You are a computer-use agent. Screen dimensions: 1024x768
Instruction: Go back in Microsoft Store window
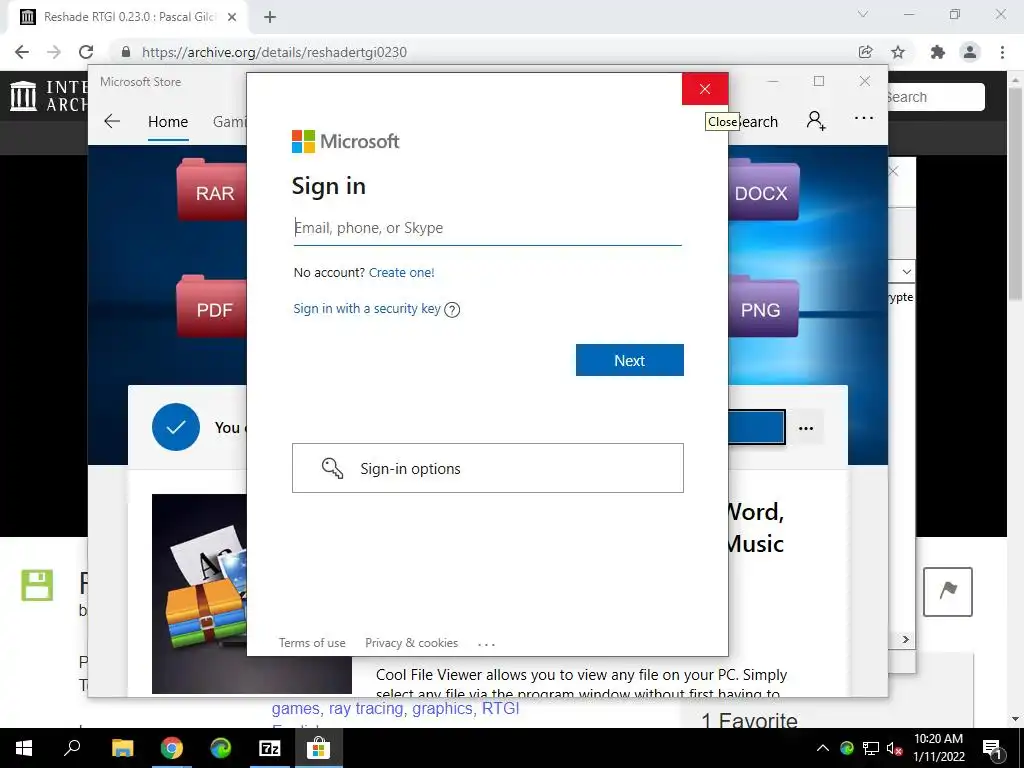[x=112, y=121]
